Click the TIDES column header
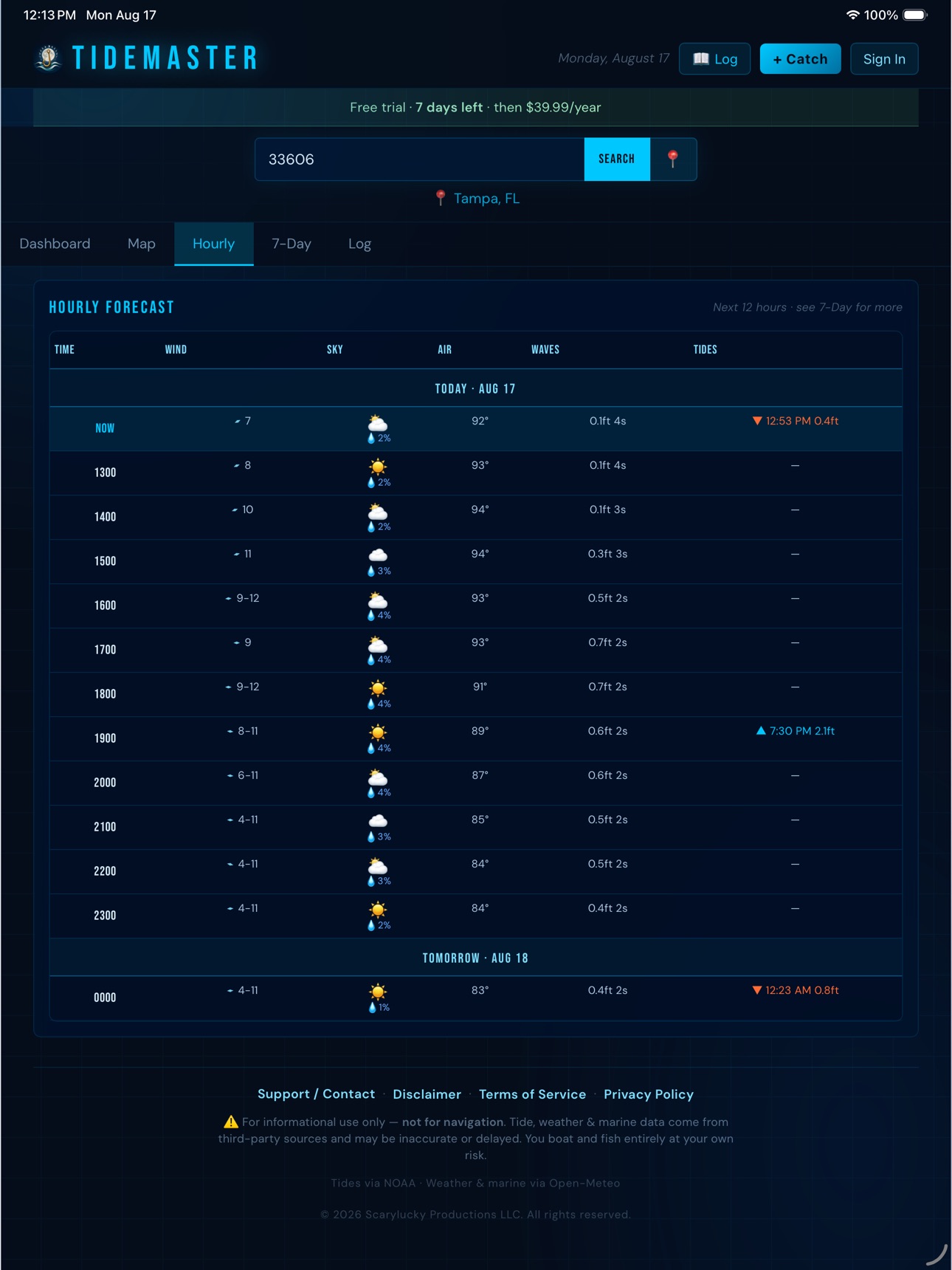Viewport: 952px width, 1270px height. pyautogui.click(x=705, y=349)
